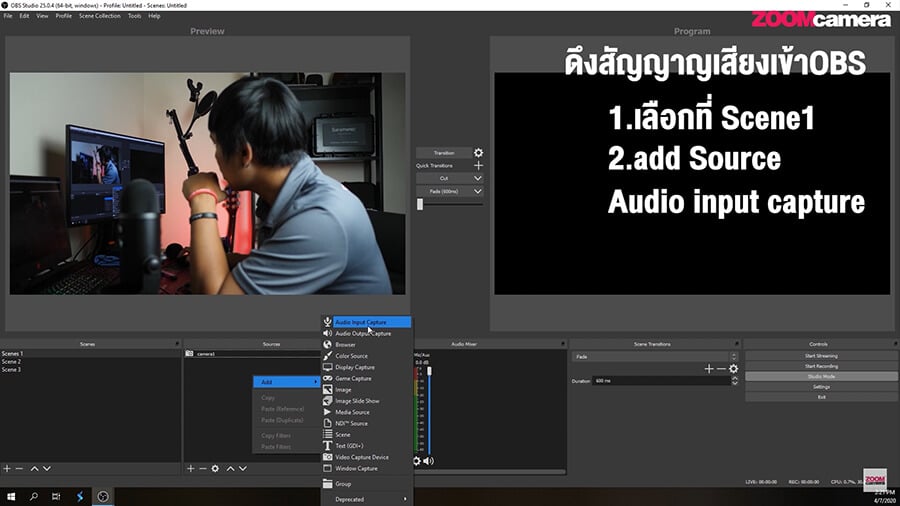Click the Scene list icon in the menu
Viewport: 900px width, 506px height.
click(x=327, y=434)
